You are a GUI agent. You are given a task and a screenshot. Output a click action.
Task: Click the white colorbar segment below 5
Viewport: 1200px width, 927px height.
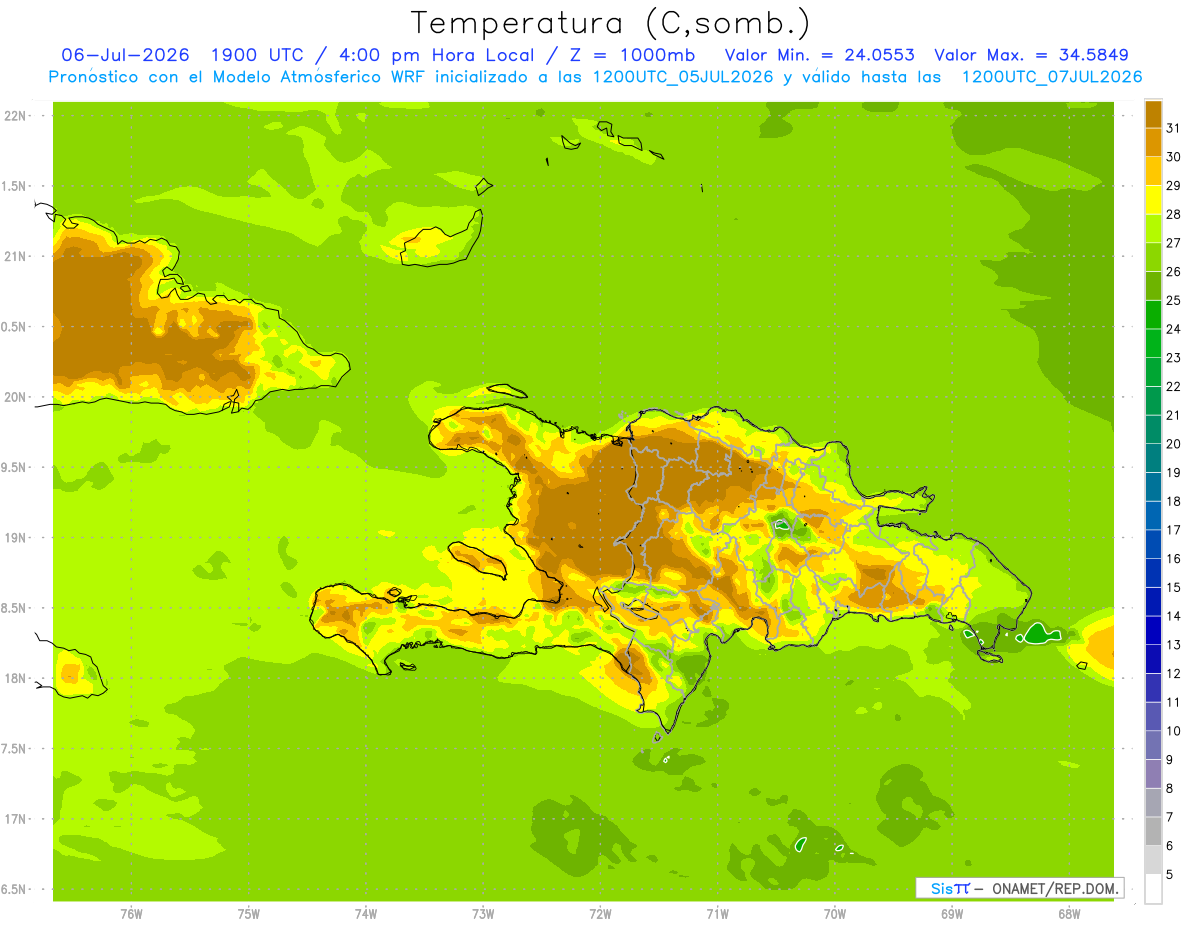[x=1153, y=889]
